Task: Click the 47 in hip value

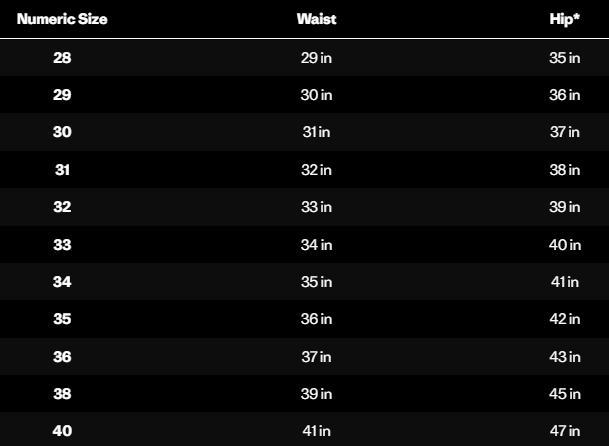Action: click(x=565, y=431)
